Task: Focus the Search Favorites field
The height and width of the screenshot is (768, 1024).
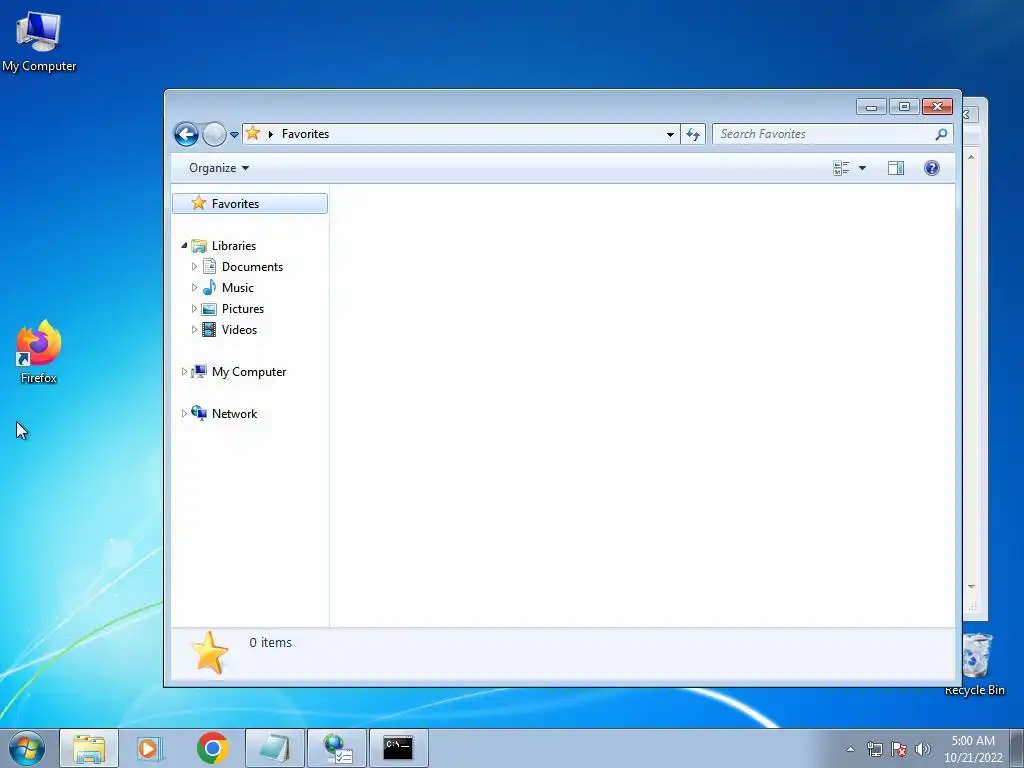Action: (832, 134)
